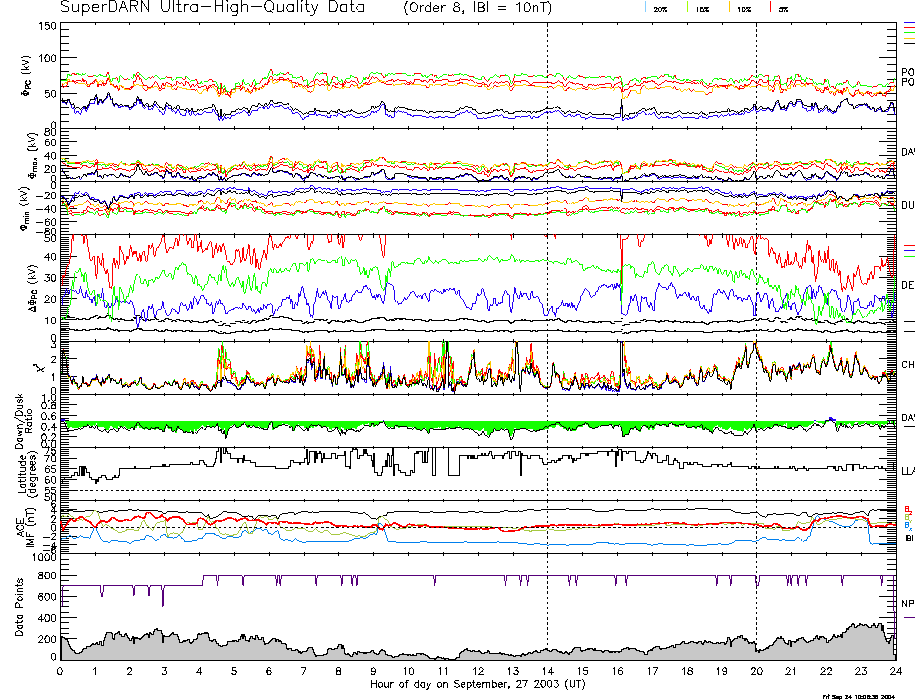
Task: Click the "20%" legend label
Action: click(660, 10)
